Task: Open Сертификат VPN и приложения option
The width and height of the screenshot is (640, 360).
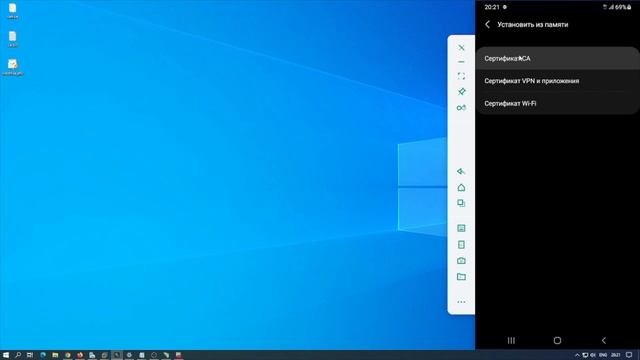Action: (x=558, y=81)
